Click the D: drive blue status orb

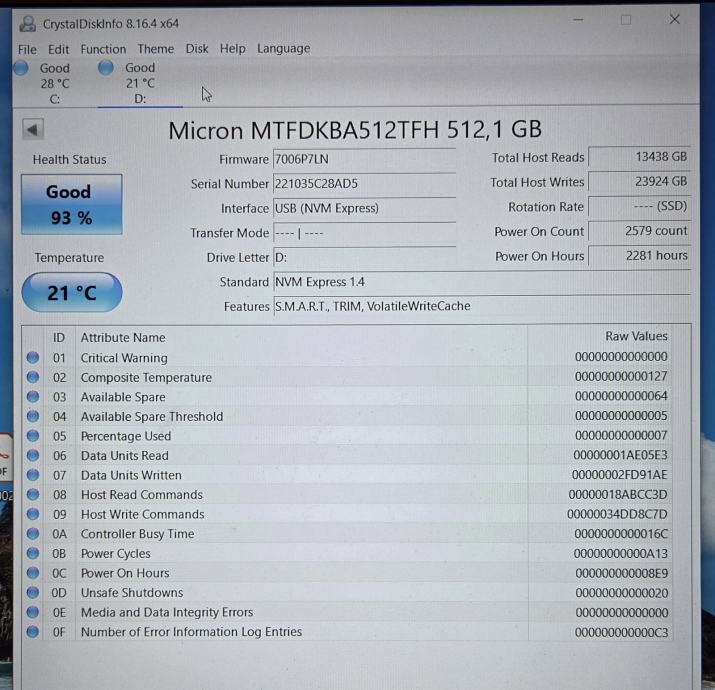(x=106, y=67)
